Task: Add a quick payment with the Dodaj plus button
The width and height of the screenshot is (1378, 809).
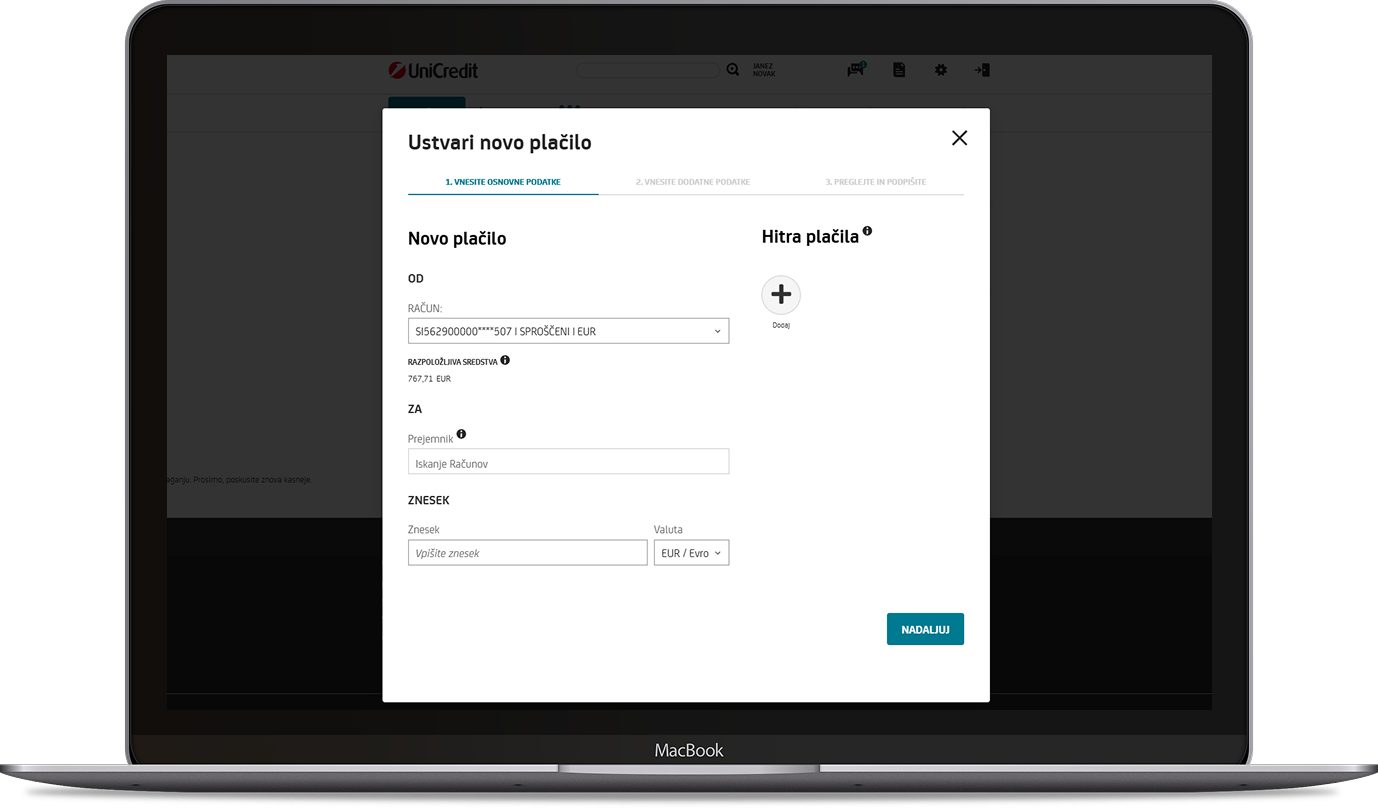Action: [x=781, y=295]
